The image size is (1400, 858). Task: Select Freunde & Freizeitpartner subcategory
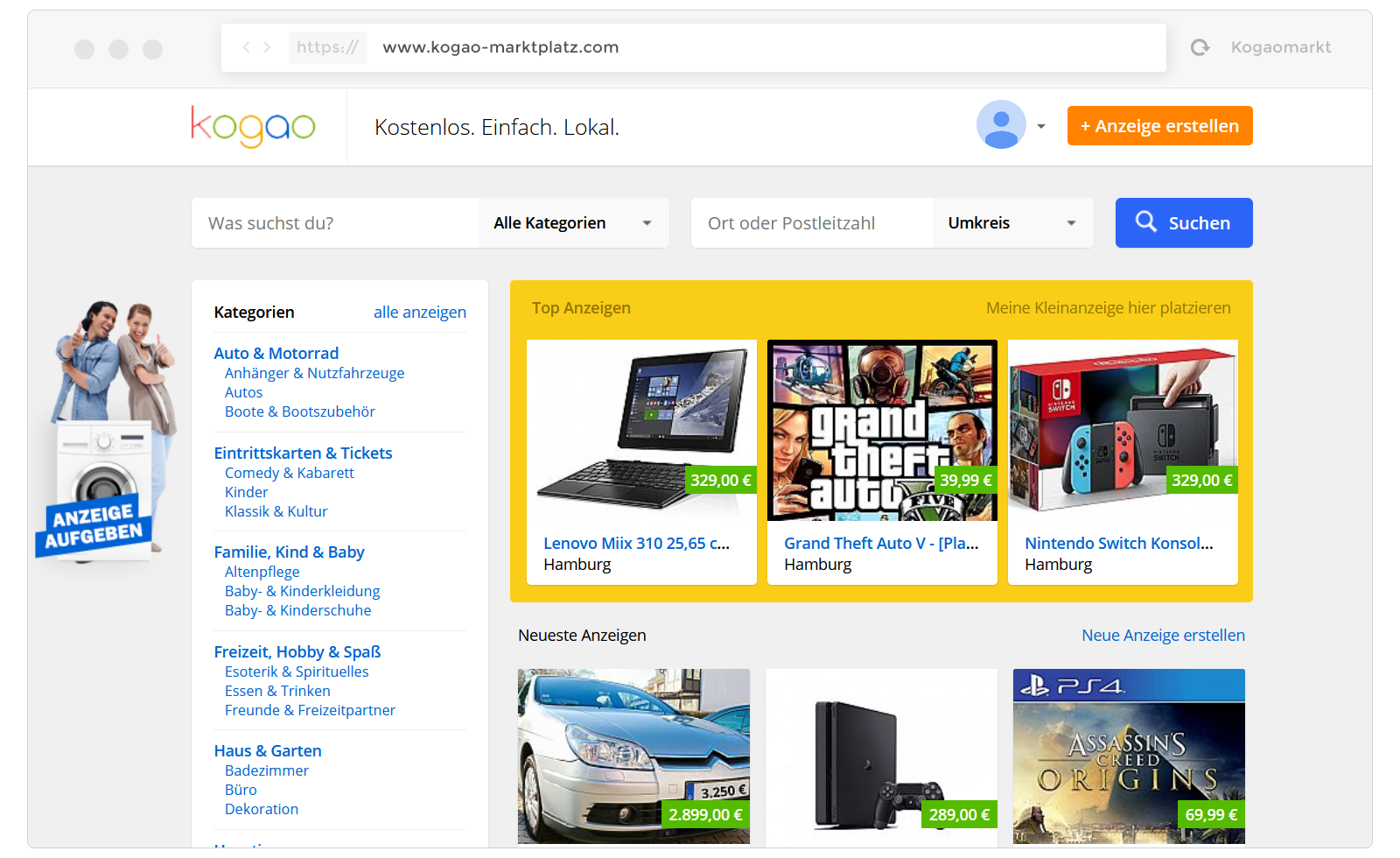pyautogui.click(x=310, y=710)
